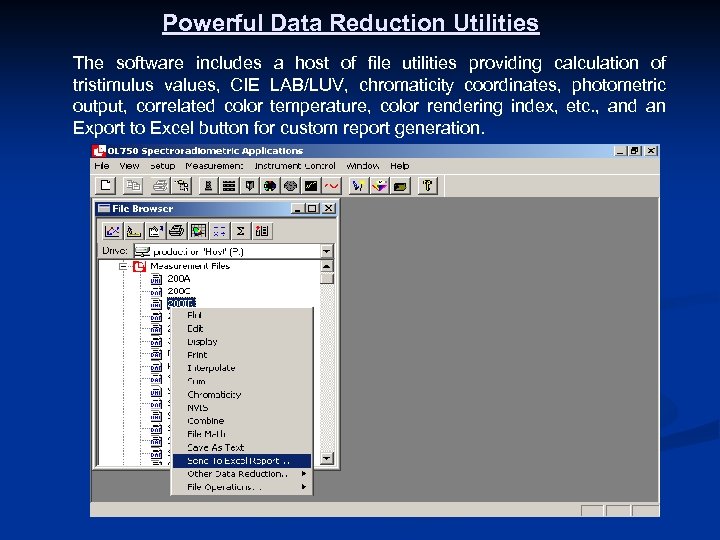Choose Sum from the context menu
Screen dimensions: 720x540
click(x=242, y=381)
